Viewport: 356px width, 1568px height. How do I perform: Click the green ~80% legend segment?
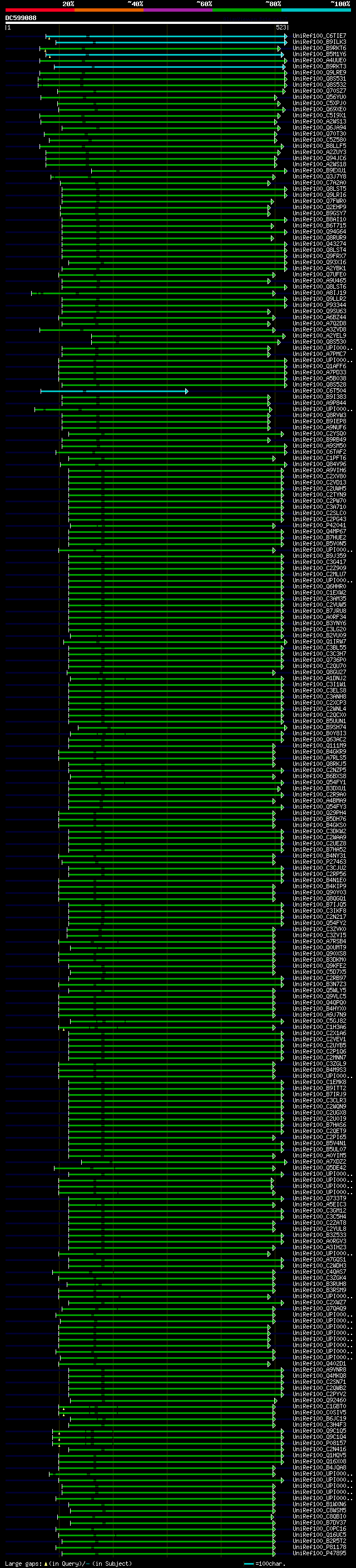click(247, 10)
